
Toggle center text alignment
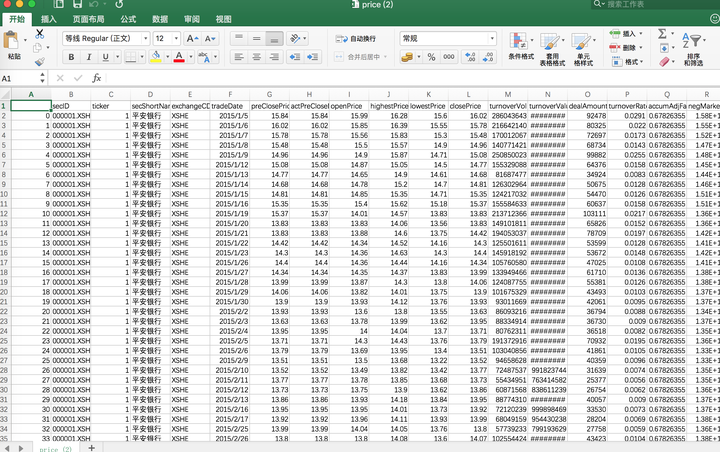click(257, 57)
